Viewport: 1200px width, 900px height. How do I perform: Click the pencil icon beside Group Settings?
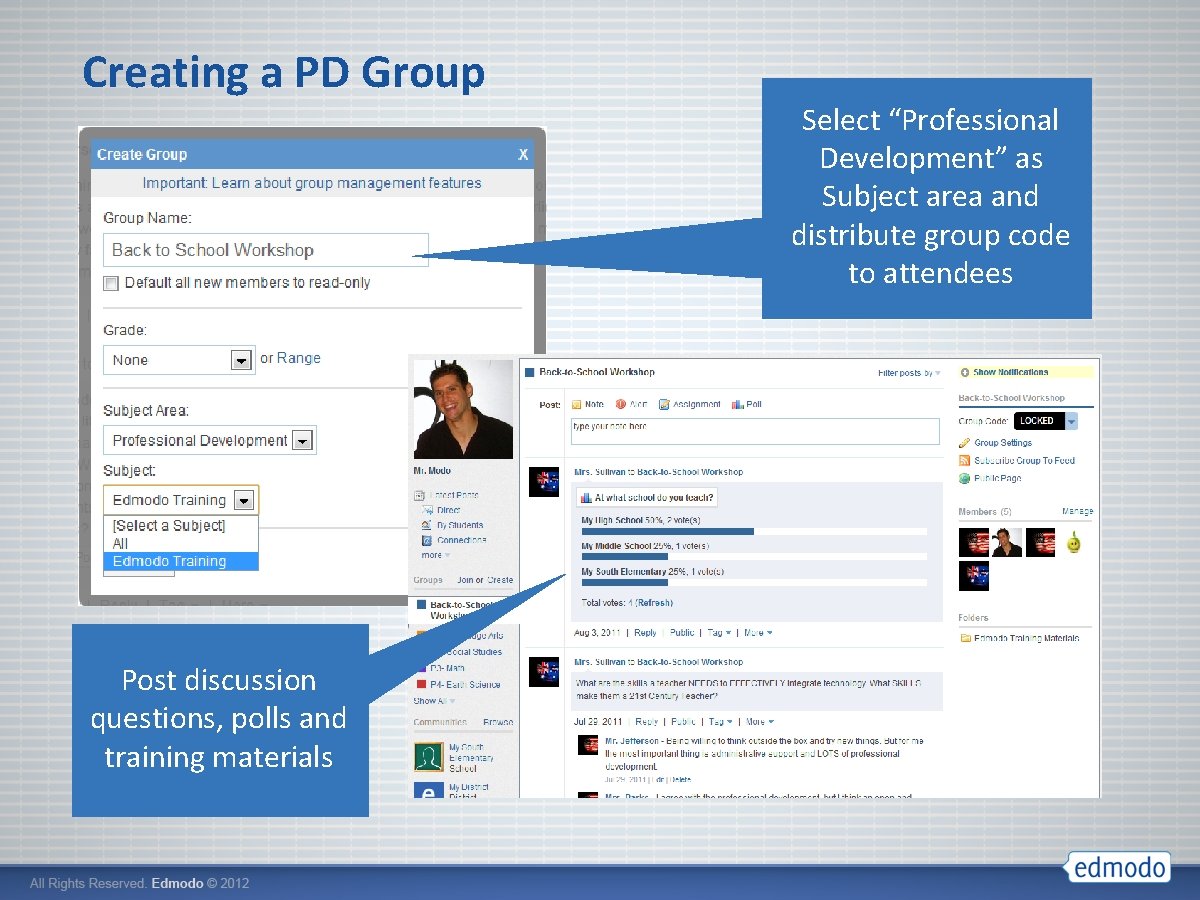(x=964, y=443)
